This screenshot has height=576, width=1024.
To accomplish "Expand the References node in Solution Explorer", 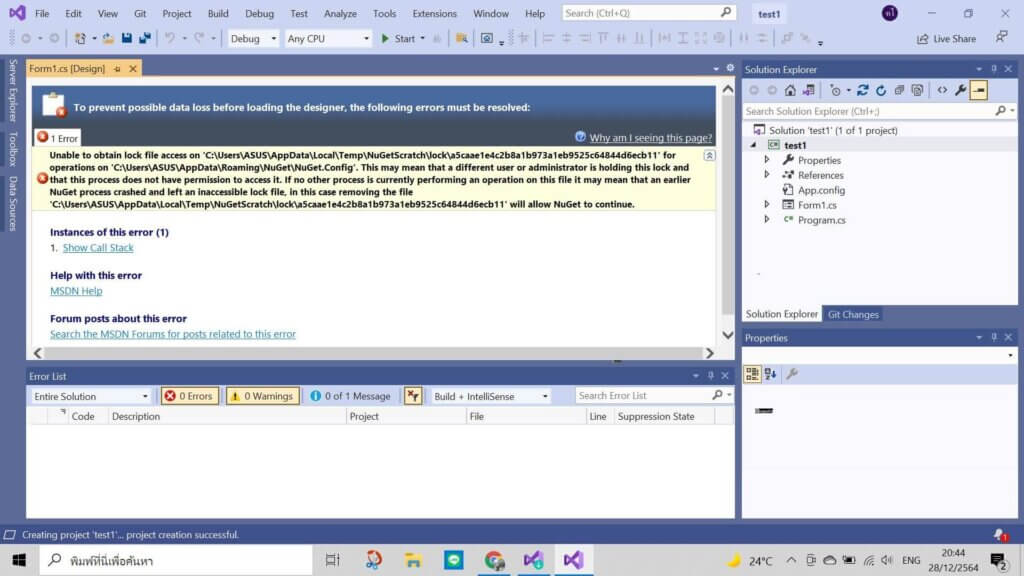I will (767, 175).
